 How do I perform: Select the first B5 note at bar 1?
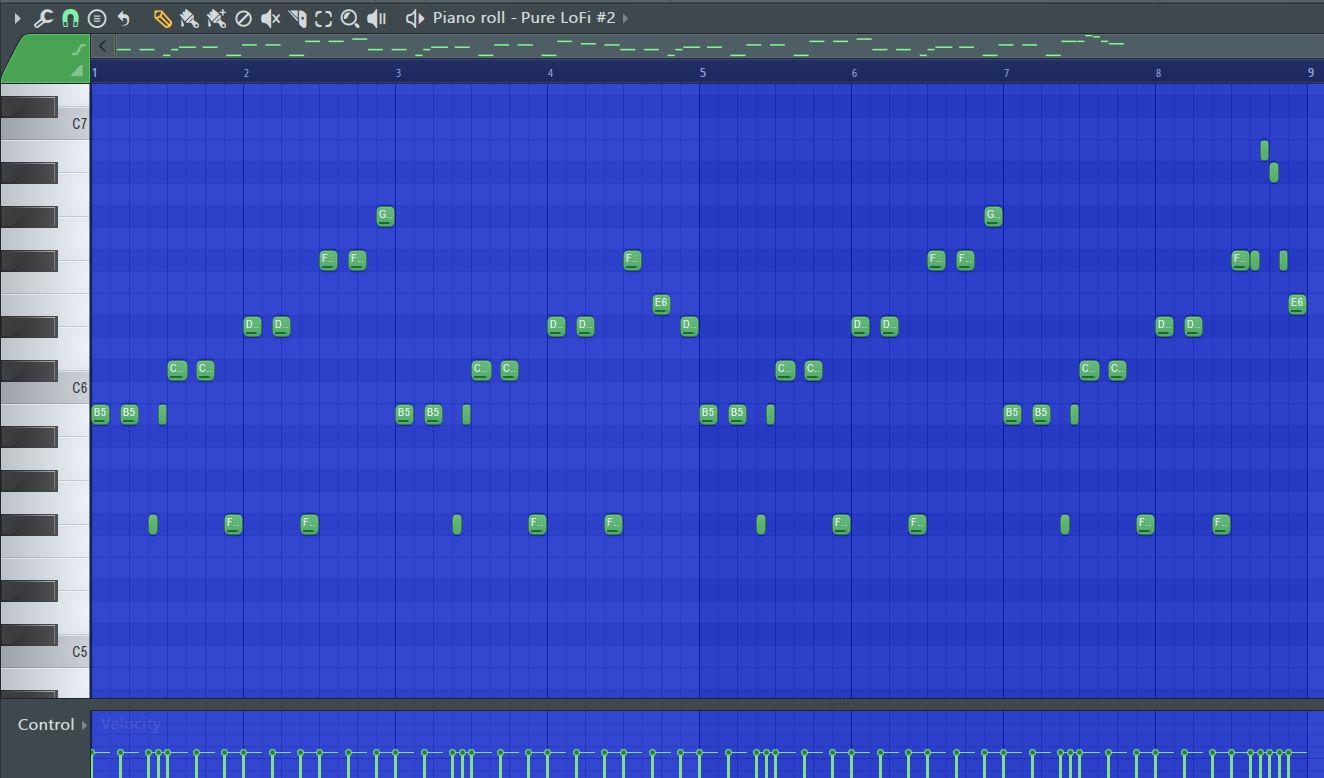[x=100, y=413]
